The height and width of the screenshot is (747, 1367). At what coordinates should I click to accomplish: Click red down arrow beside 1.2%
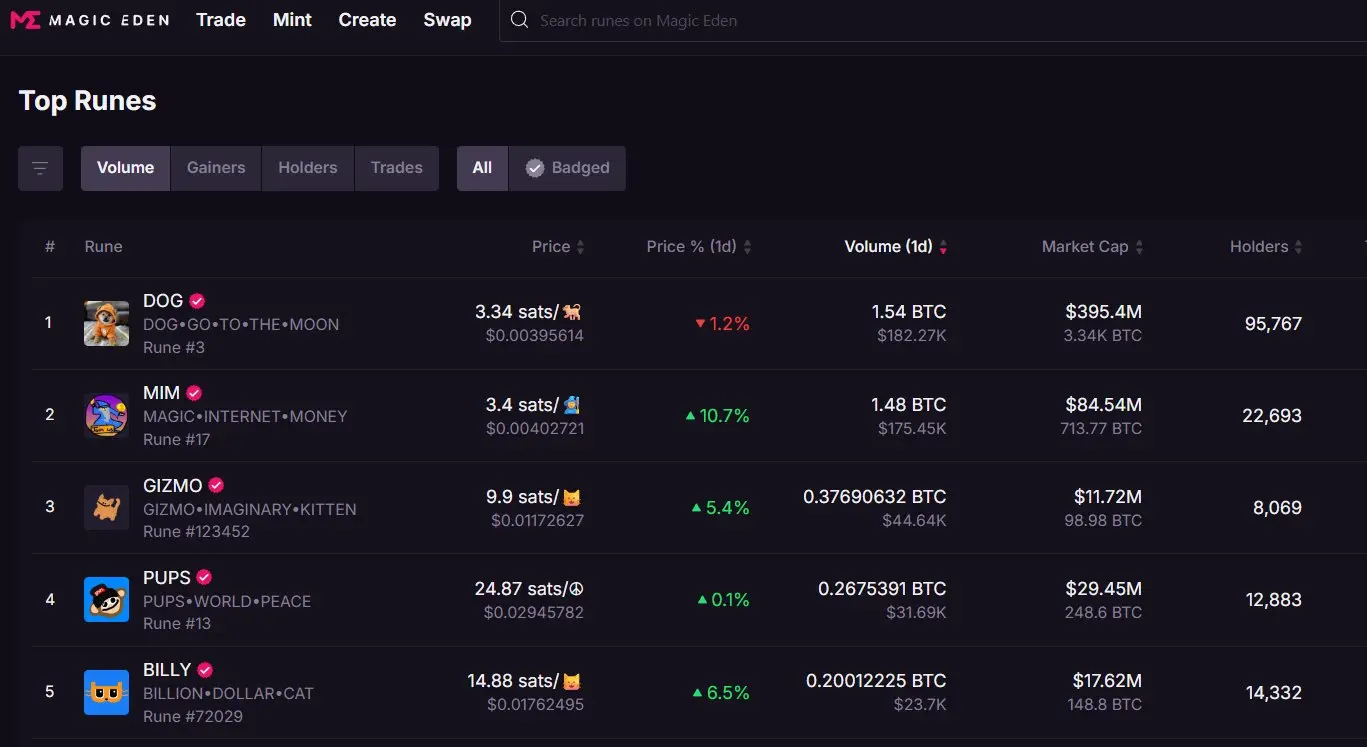pyautogui.click(x=700, y=324)
